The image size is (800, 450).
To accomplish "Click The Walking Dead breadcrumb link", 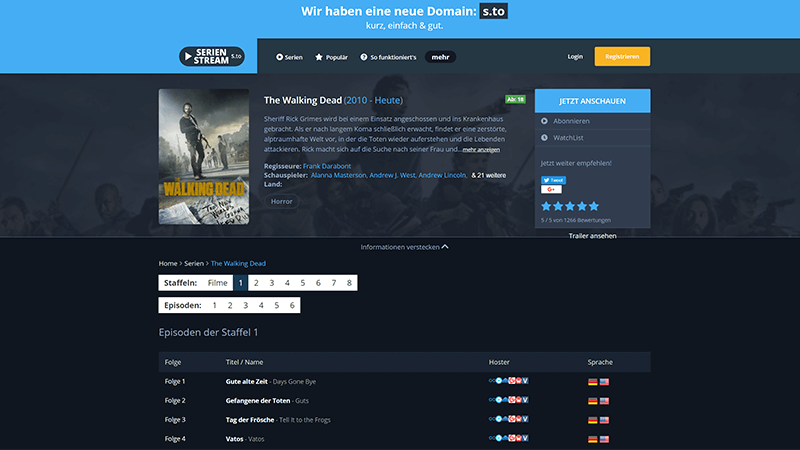I will (238, 263).
